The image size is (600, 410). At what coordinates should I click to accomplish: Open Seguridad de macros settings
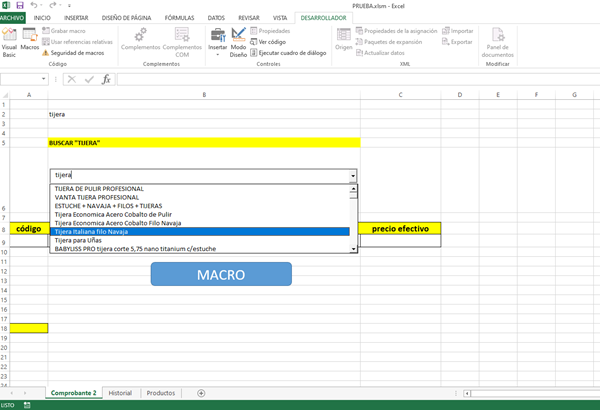(73, 53)
